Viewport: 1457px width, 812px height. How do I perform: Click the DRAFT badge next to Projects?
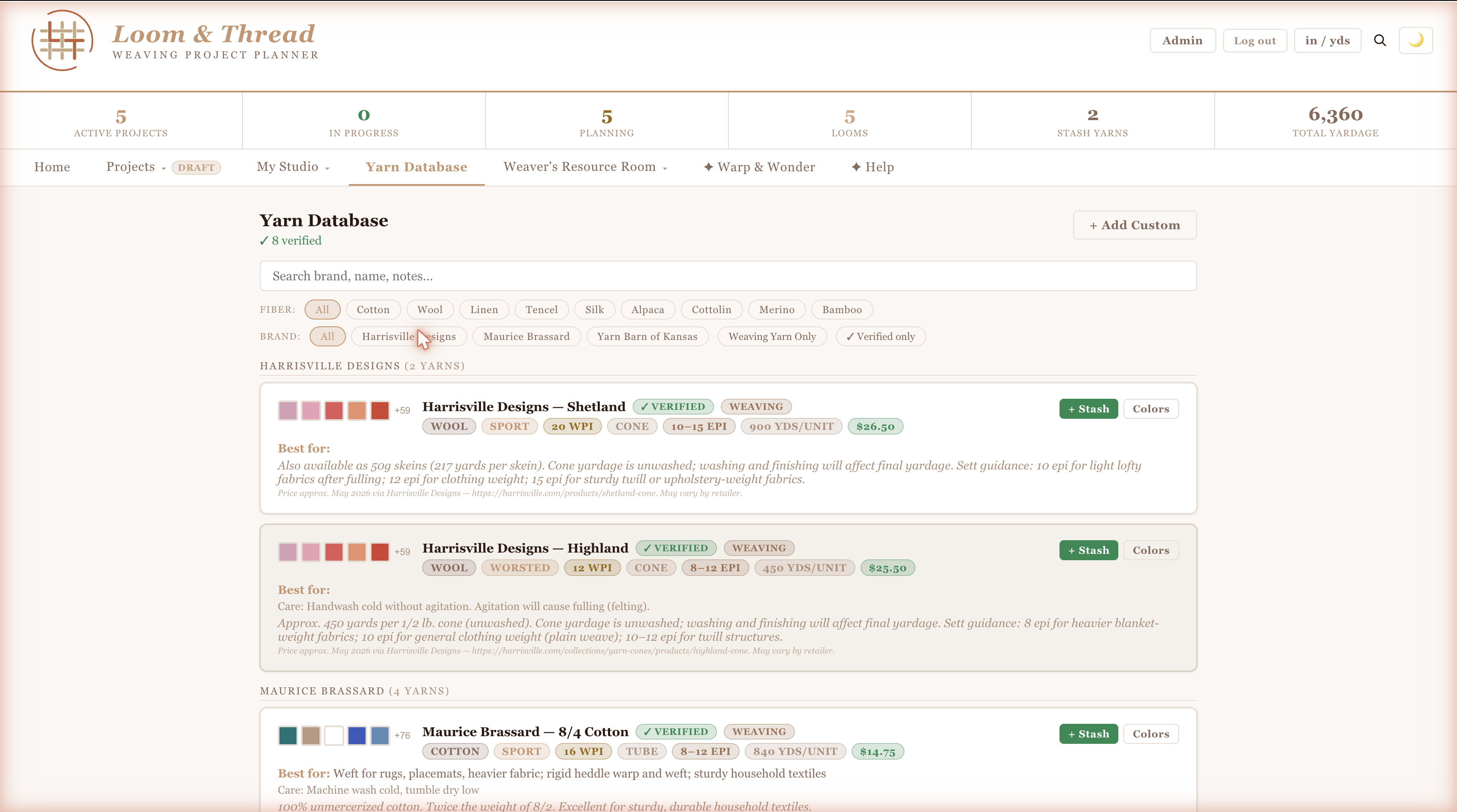pos(196,167)
